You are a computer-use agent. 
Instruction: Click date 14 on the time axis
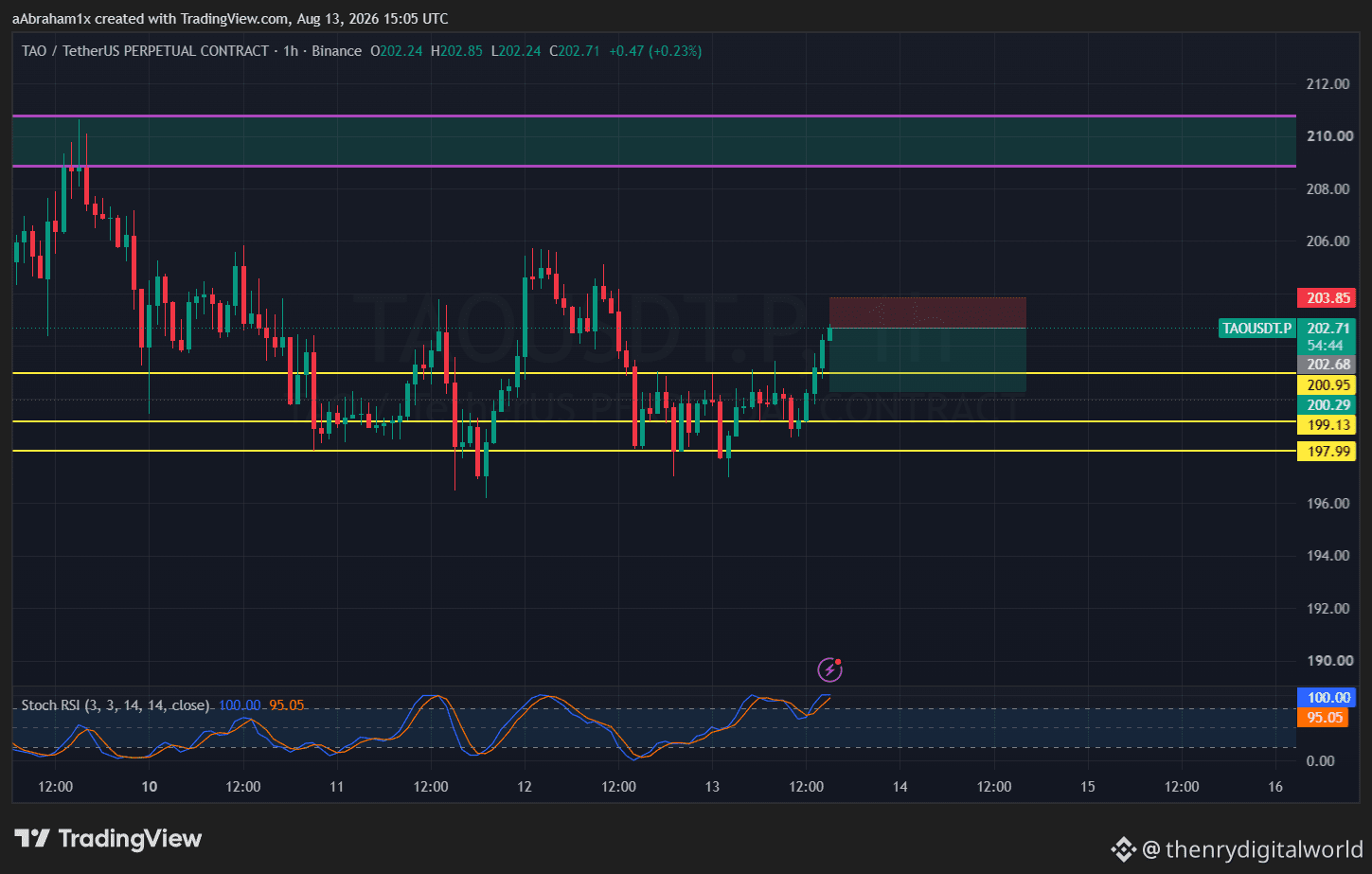[900, 787]
